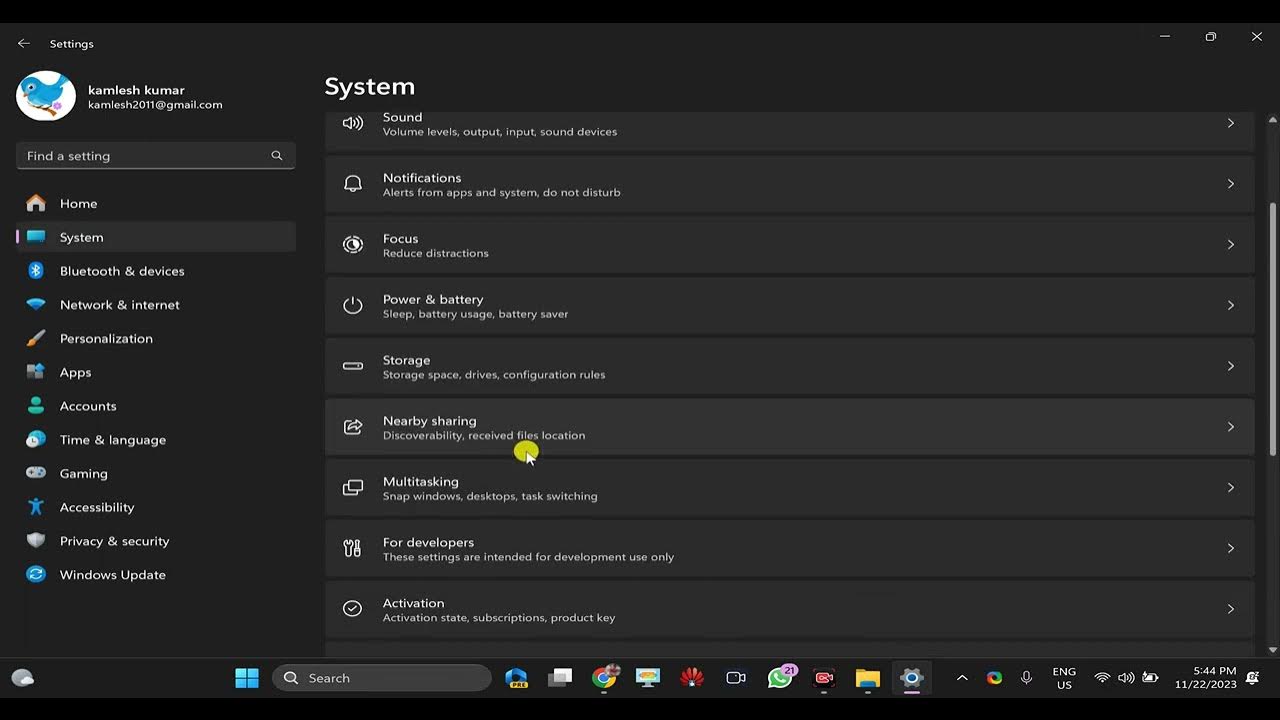The image size is (1280, 720).
Task: Click the Multitasking windows icon
Action: (x=353, y=488)
